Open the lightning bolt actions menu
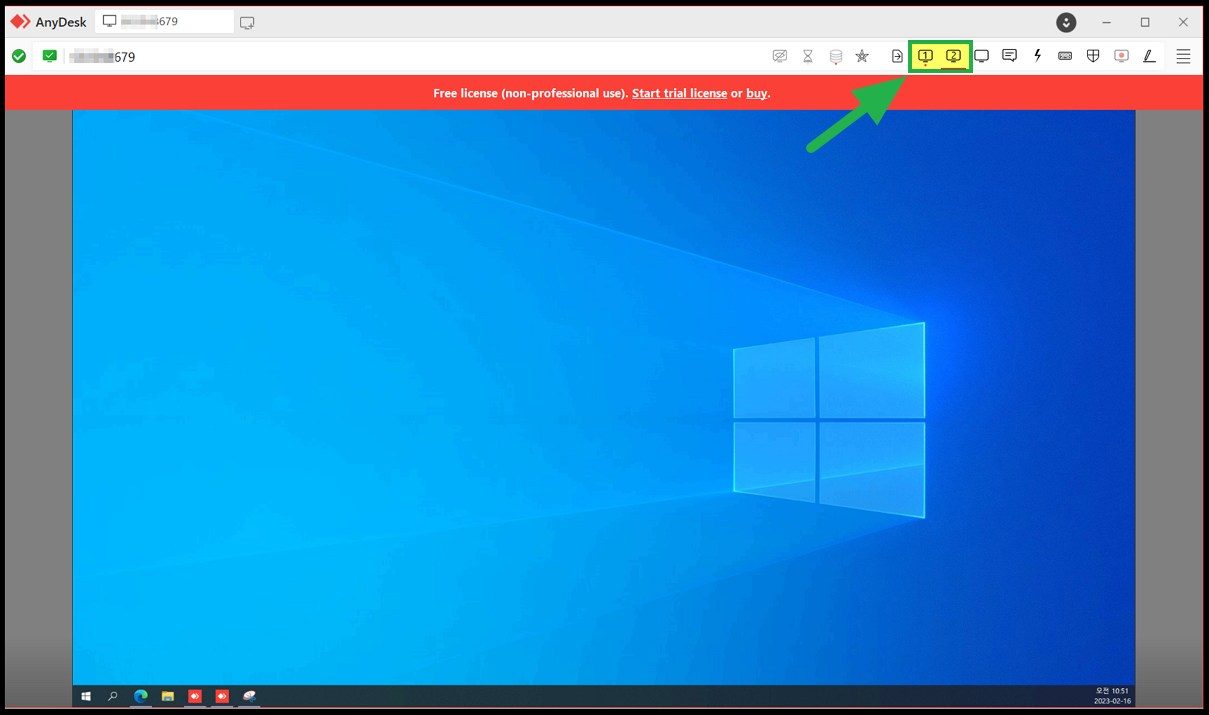The width and height of the screenshot is (1209, 715). 1038,56
